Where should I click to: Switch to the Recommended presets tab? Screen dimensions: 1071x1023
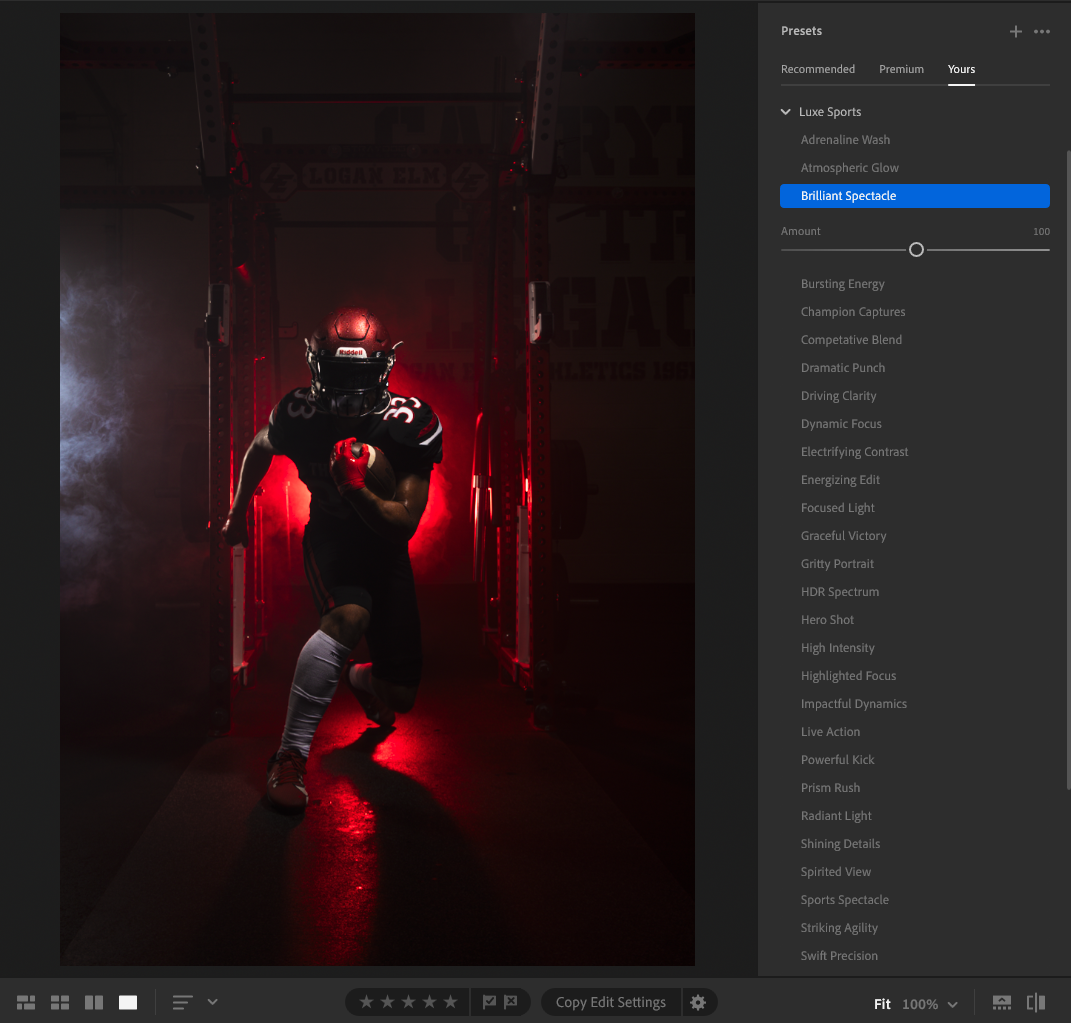coord(818,69)
